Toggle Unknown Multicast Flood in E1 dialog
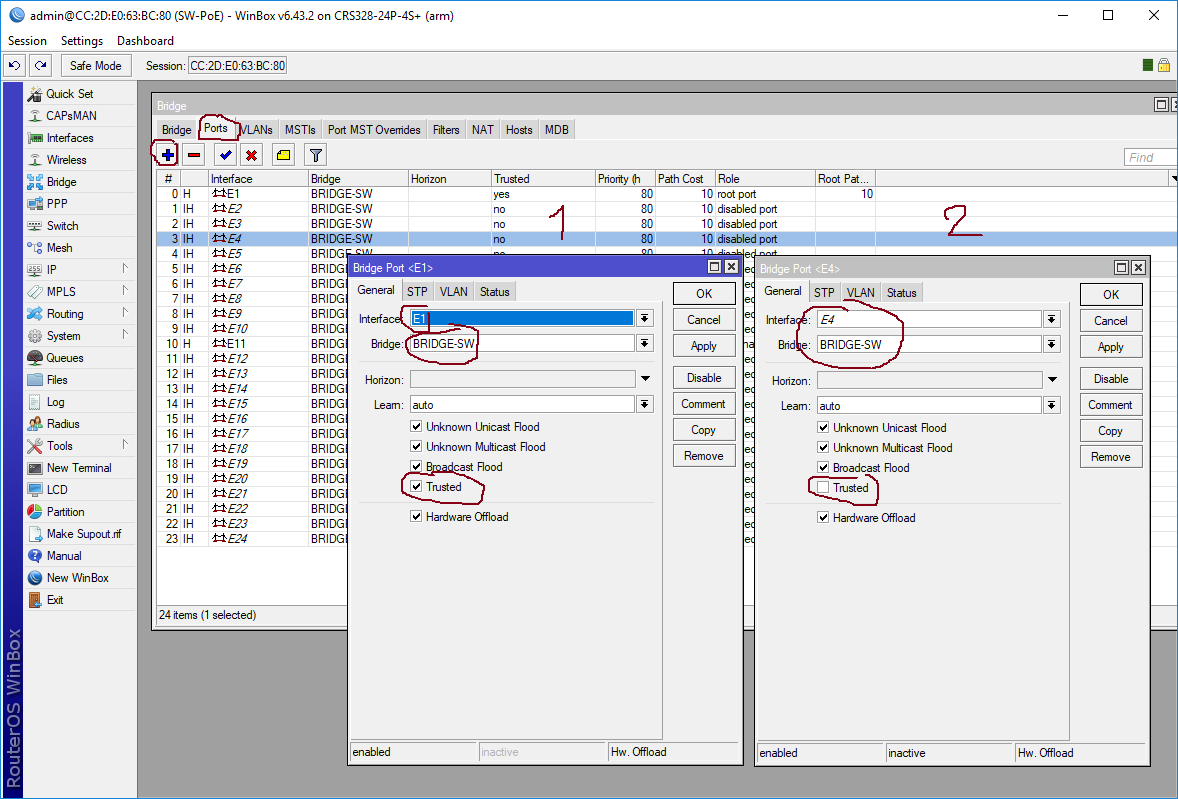The image size is (1178, 799). (416, 447)
